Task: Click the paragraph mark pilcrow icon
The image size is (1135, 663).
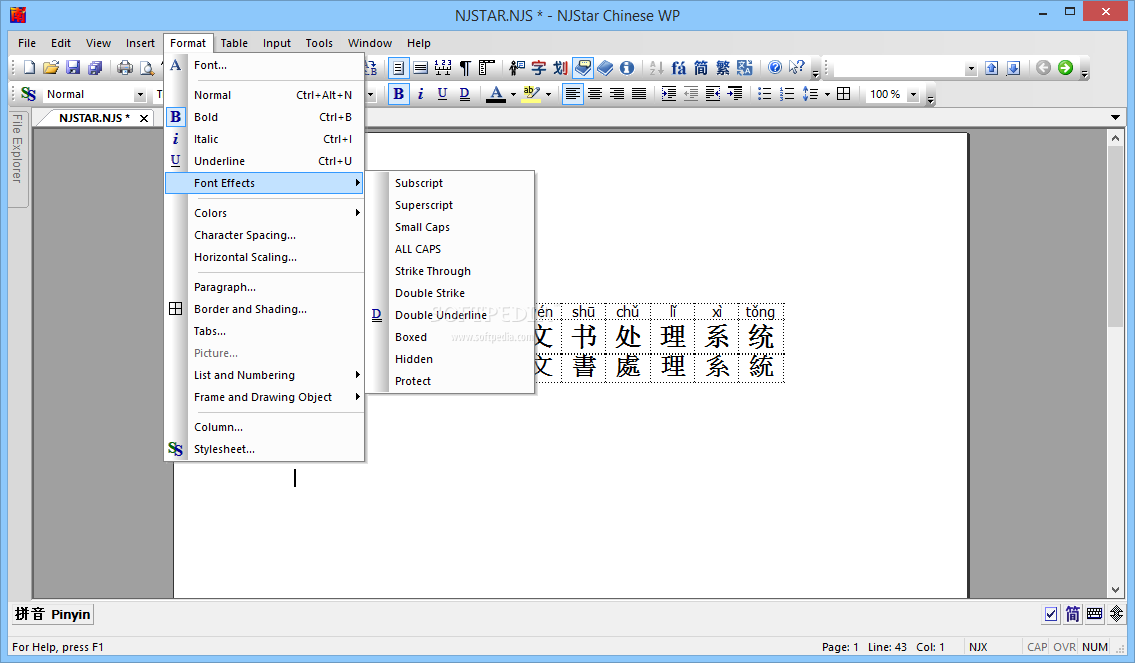Action: pyautogui.click(x=465, y=68)
